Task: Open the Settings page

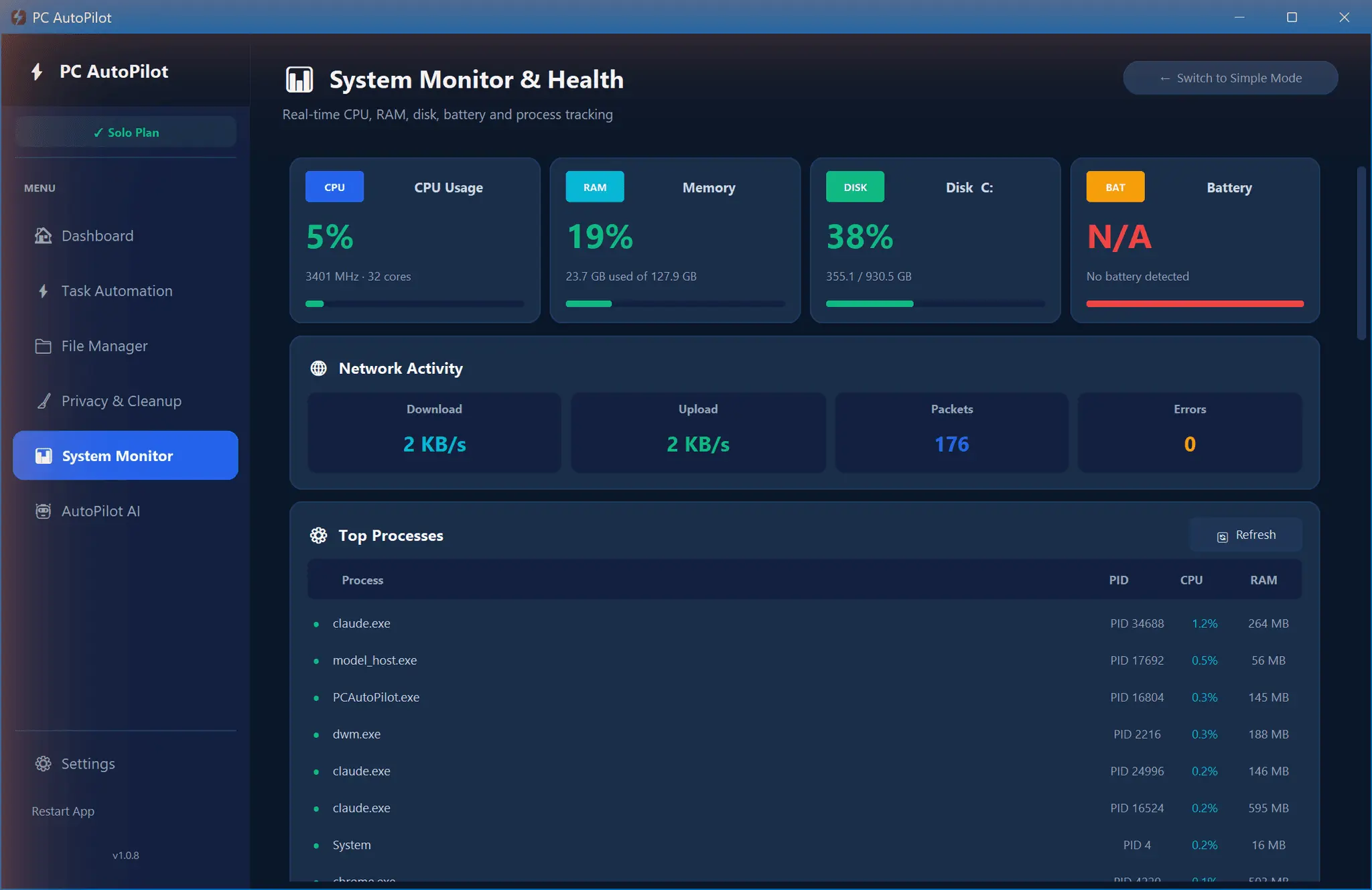Action: [x=125, y=764]
